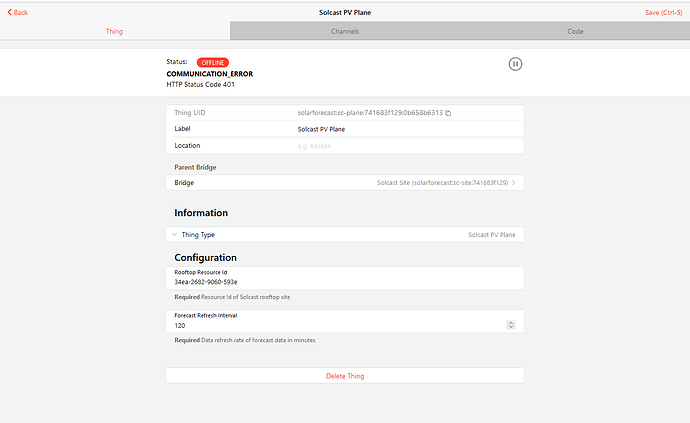Click the Delete Thing button
The image size is (690, 423).
point(345,376)
